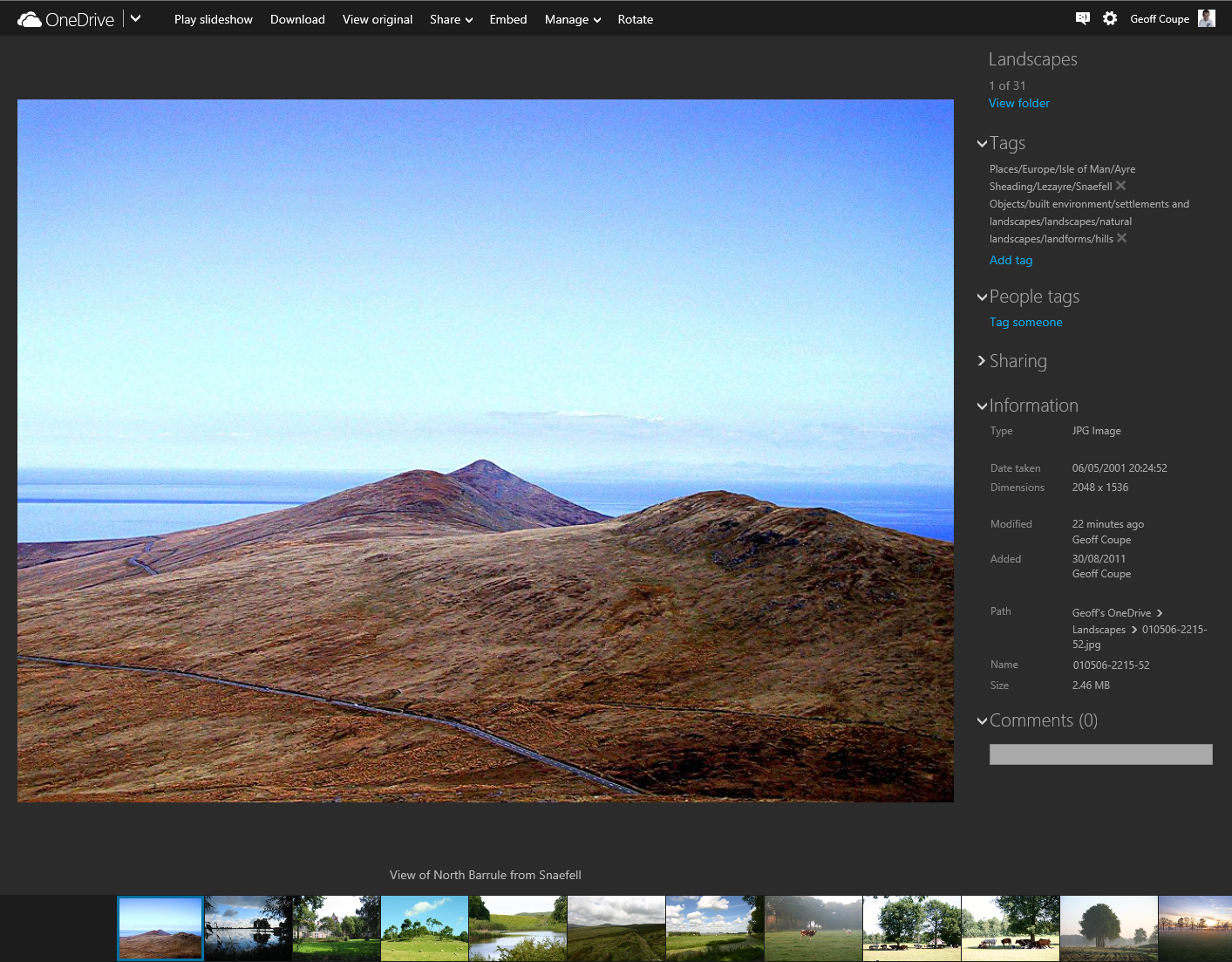This screenshot has height=962, width=1232.
Task: Click the Add tag link
Action: (x=1011, y=260)
